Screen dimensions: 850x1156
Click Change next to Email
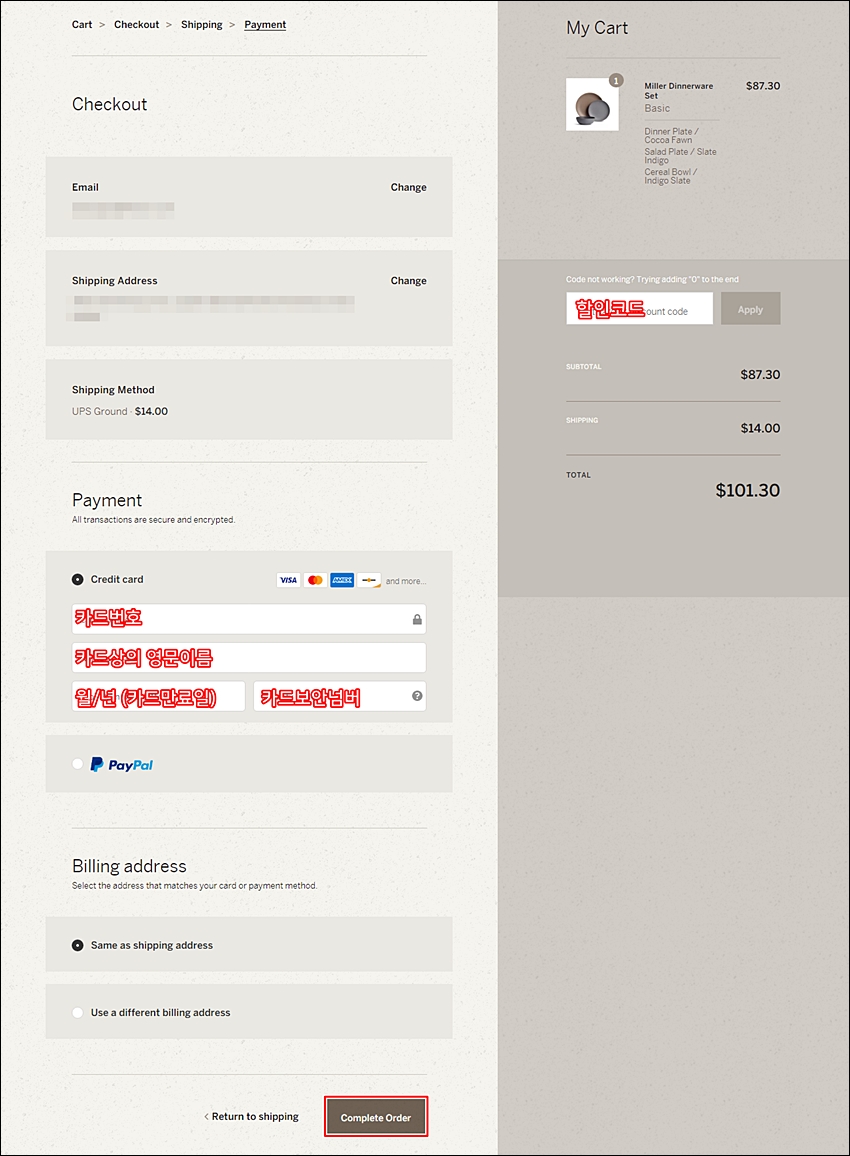pos(408,187)
